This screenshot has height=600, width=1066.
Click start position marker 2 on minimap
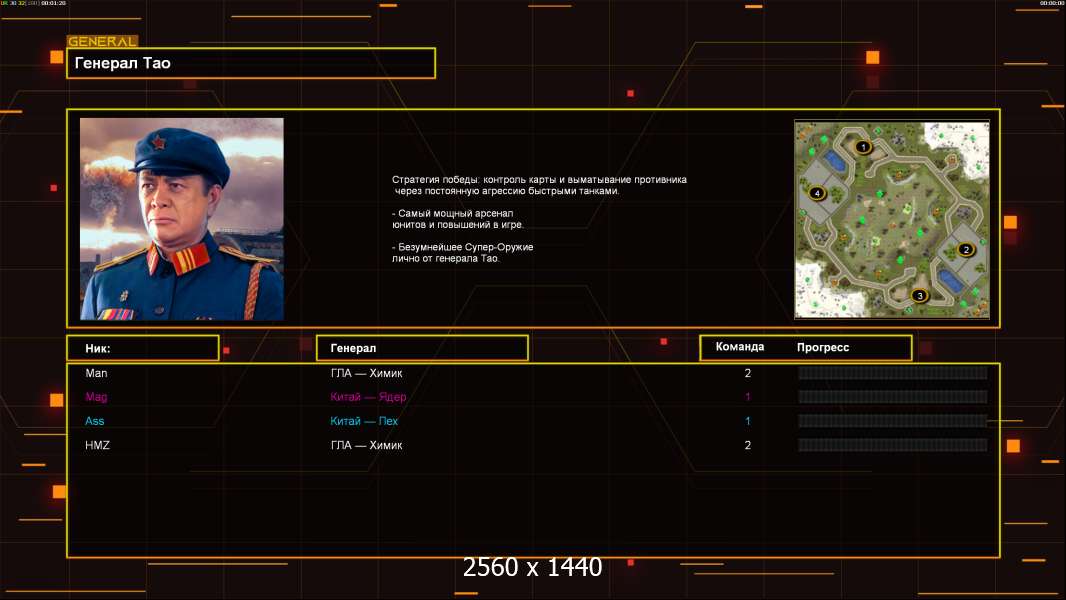tap(965, 250)
